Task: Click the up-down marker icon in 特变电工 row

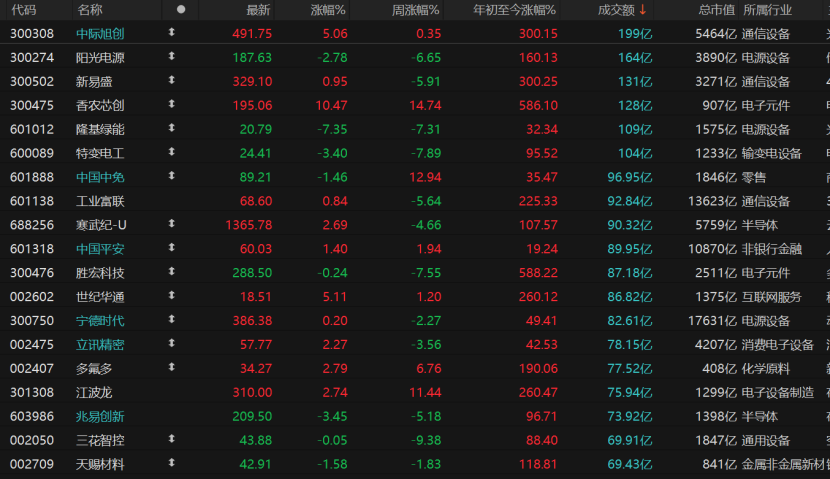Action: click(x=172, y=152)
